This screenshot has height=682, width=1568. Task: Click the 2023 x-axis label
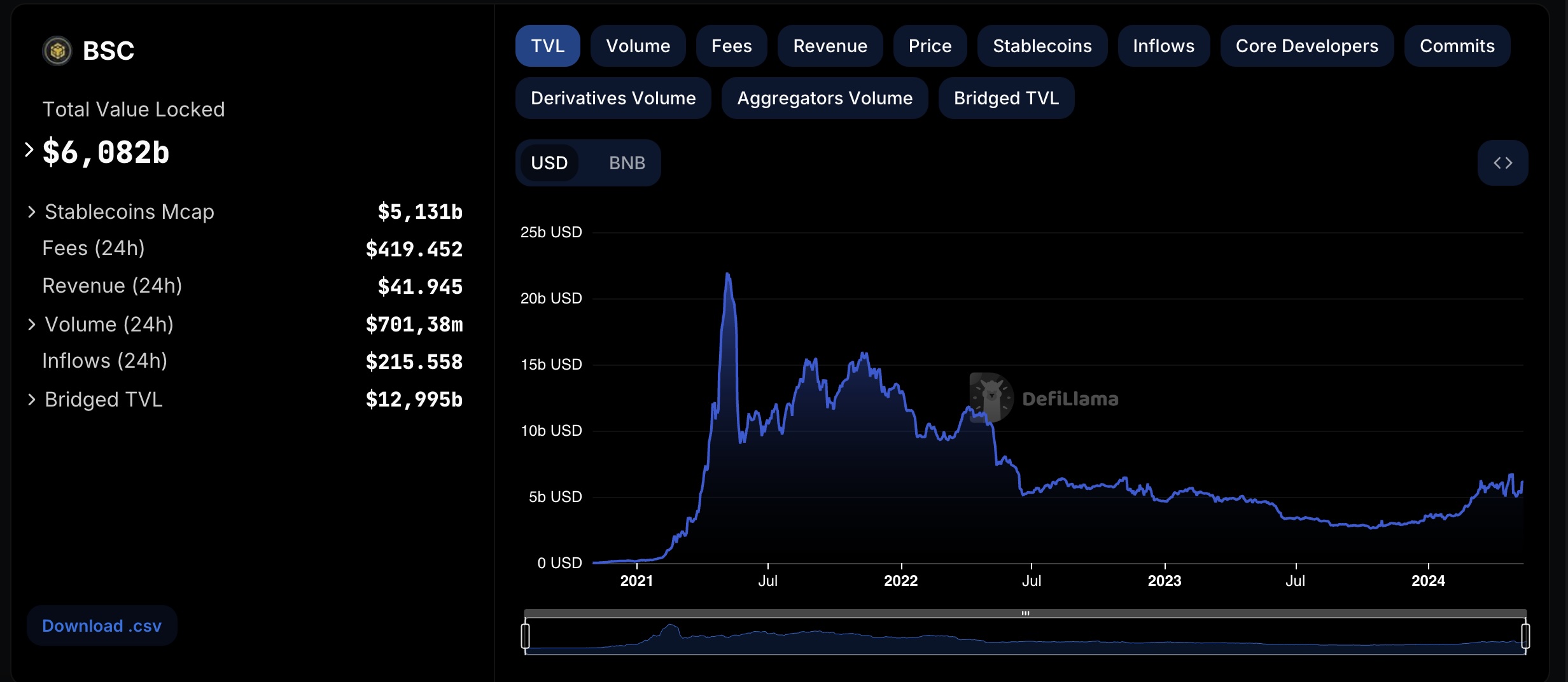click(1165, 581)
